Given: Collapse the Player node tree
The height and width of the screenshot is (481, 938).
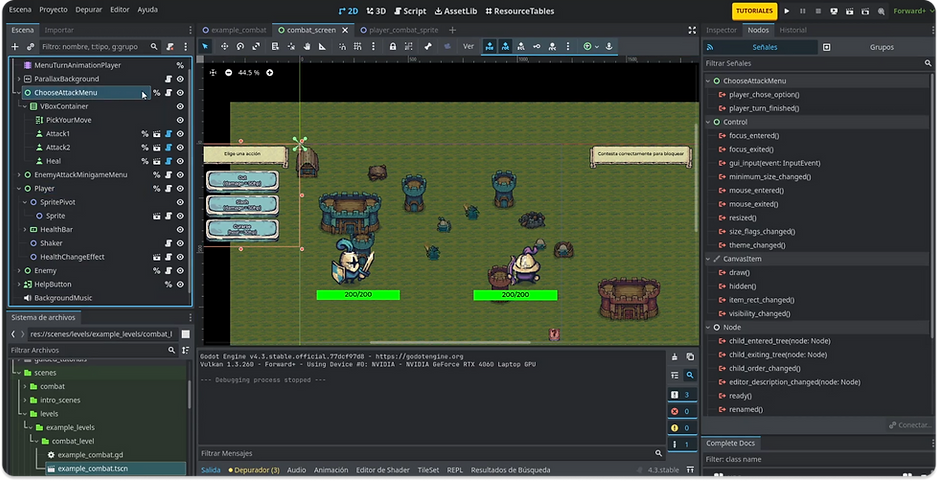Looking at the screenshot, I should [19, 189].
